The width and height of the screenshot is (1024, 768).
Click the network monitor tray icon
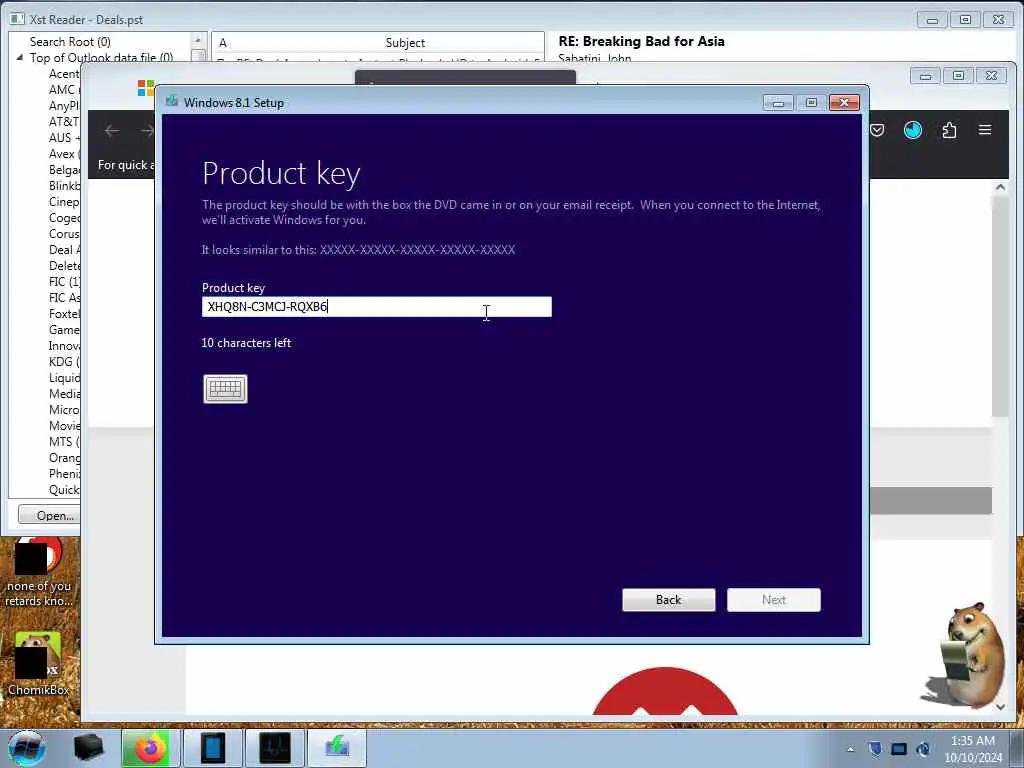pos(899,749)
